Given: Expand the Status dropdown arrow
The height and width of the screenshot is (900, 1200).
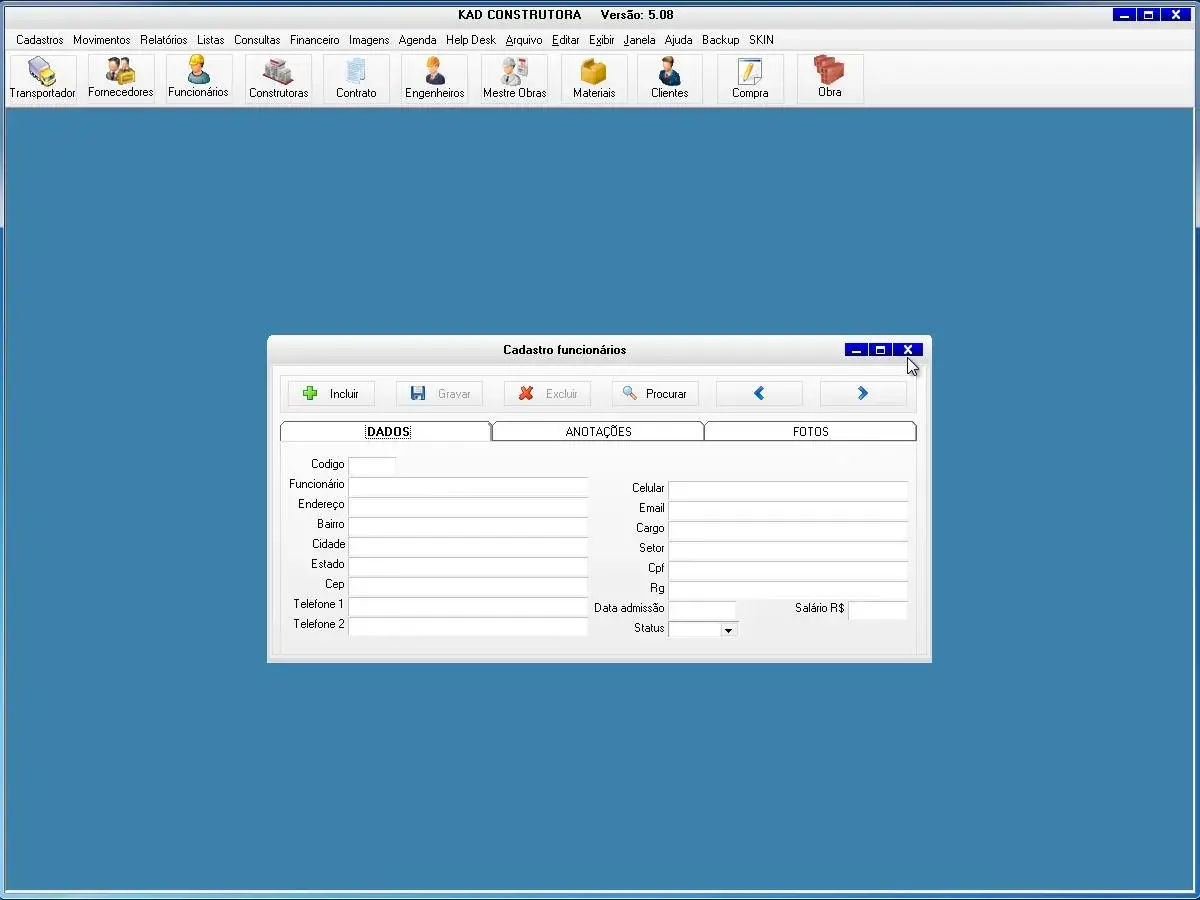Looking at the screenshot, I should 728,630.
